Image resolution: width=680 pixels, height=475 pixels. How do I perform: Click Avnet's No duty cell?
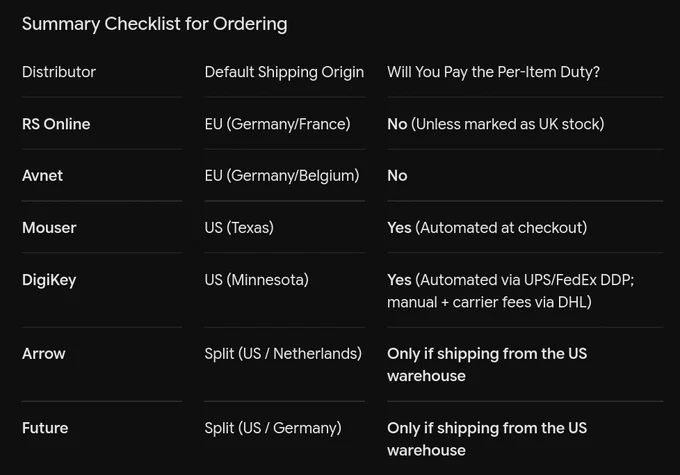point(397,176)
